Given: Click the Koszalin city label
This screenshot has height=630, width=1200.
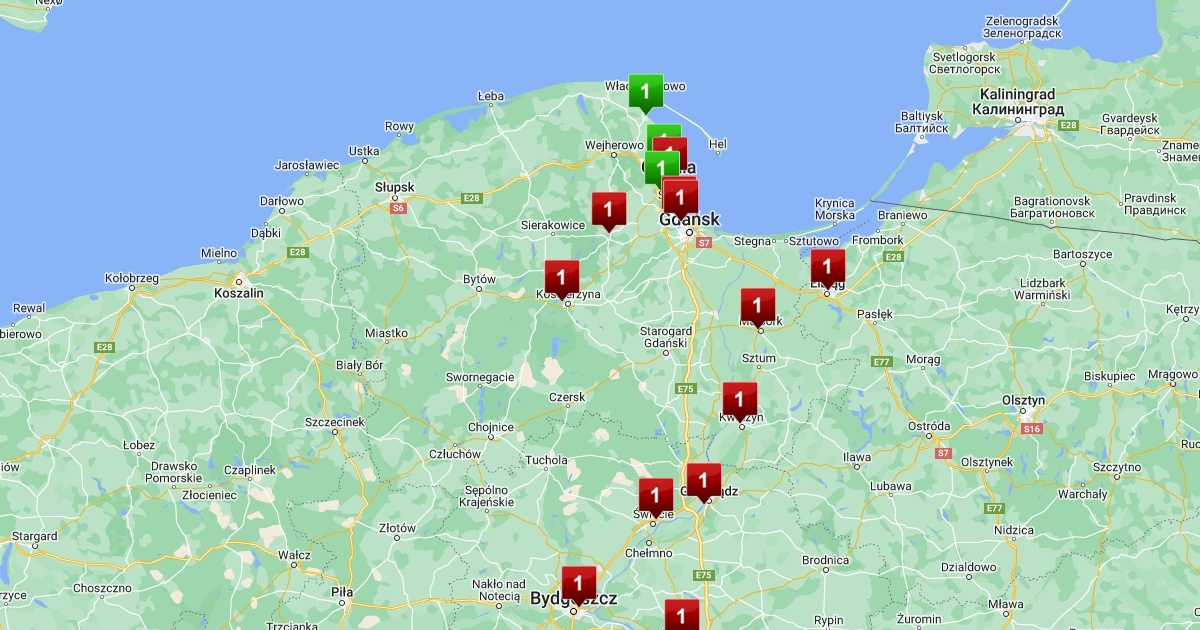Looking at the screenshot, I should click(x=238, y=293).
